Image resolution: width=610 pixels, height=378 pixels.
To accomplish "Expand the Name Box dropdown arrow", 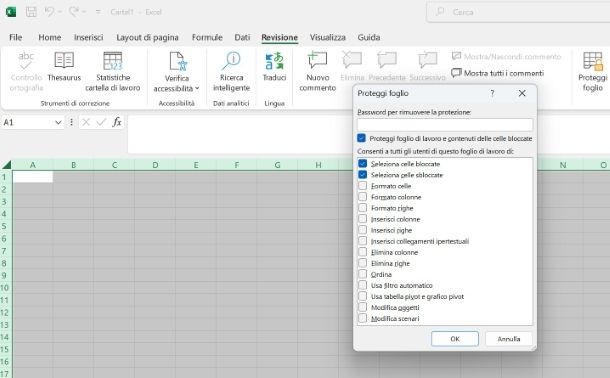I will coord(58,122).
